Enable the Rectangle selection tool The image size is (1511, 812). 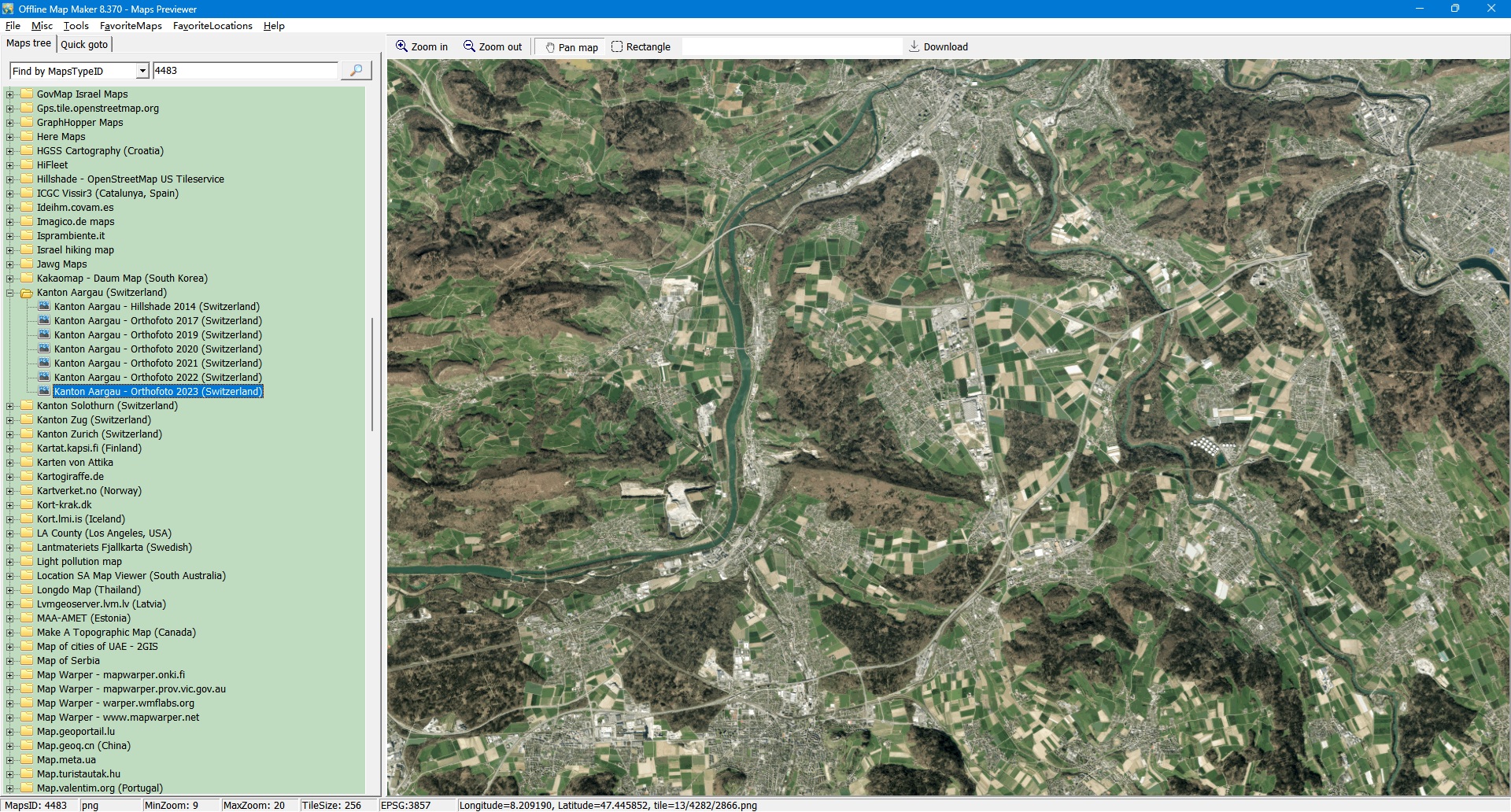pyautogui.click(x=641, y=47)
